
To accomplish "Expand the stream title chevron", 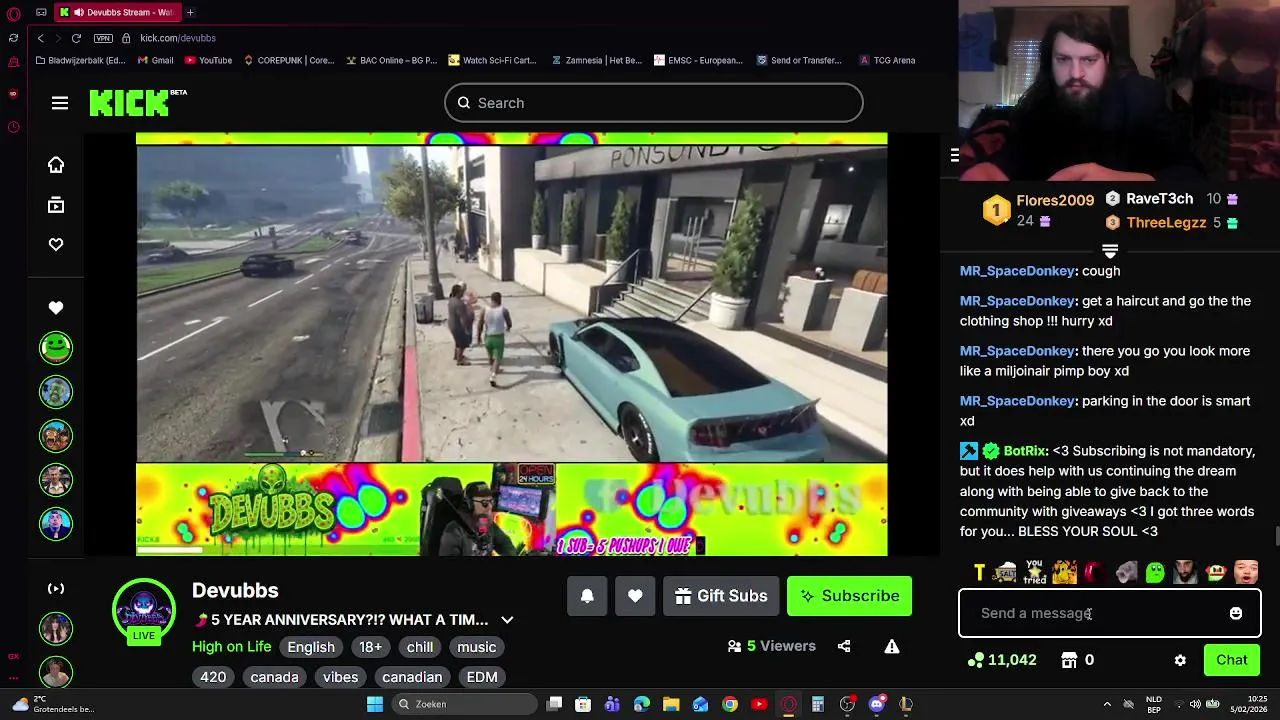I will 507,620.
